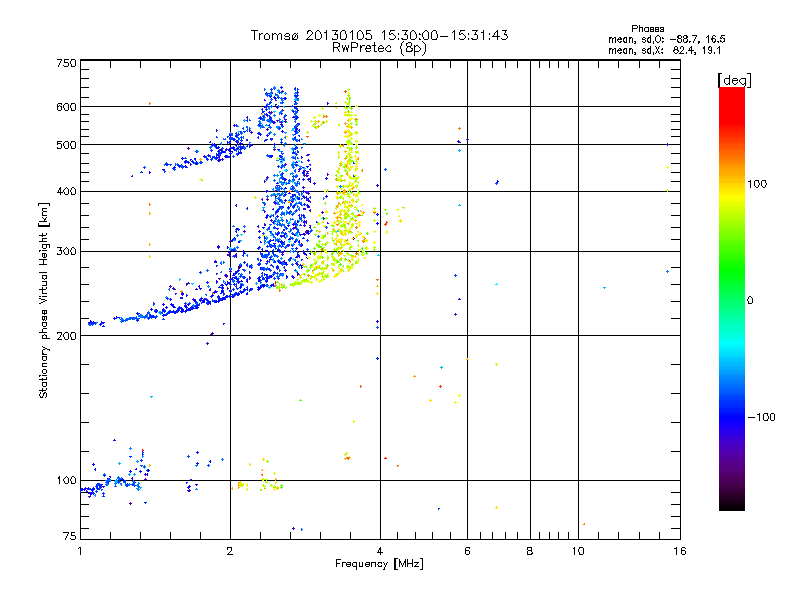Click the y-axis tick label '750'

click(x=67, y=63)
